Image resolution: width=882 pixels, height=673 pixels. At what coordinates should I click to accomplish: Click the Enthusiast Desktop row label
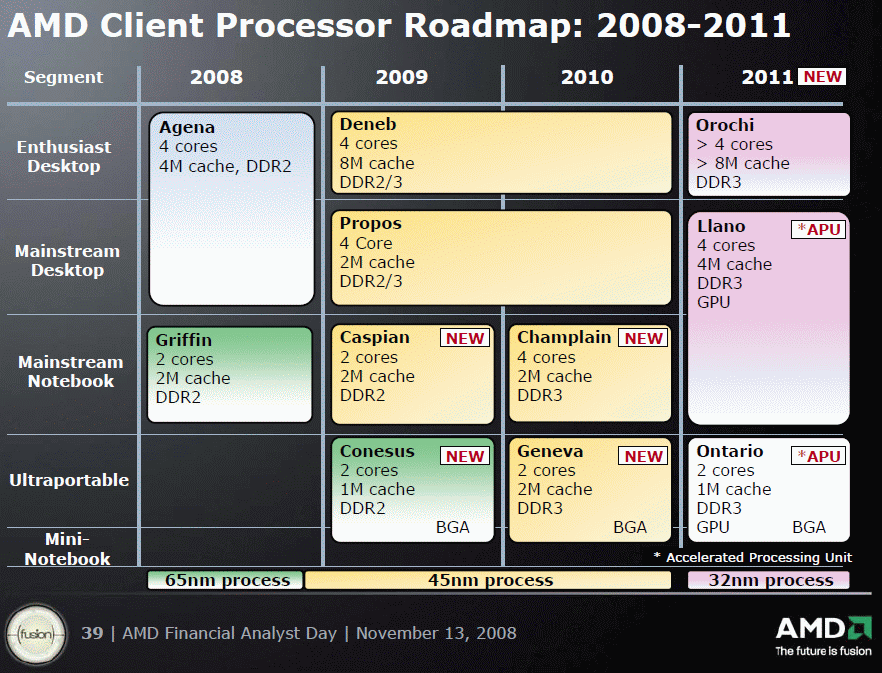(64, 156)
